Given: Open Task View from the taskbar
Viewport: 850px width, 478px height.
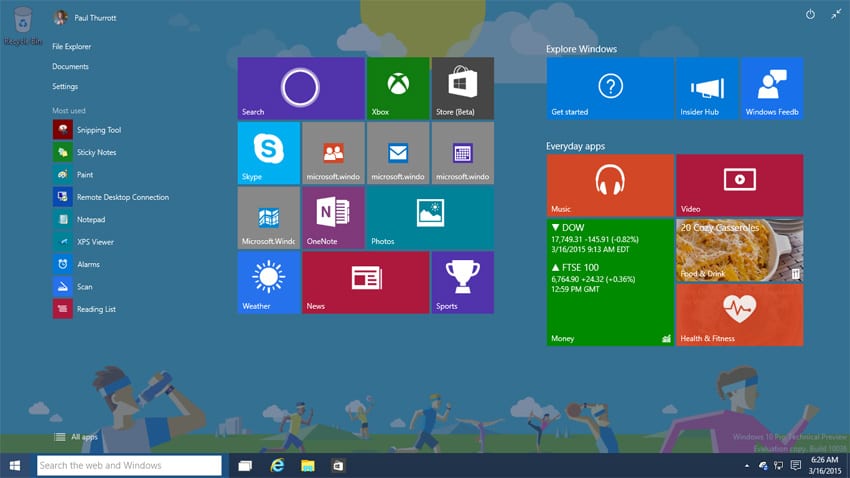Looking at the screenshot, I should 245,466.
